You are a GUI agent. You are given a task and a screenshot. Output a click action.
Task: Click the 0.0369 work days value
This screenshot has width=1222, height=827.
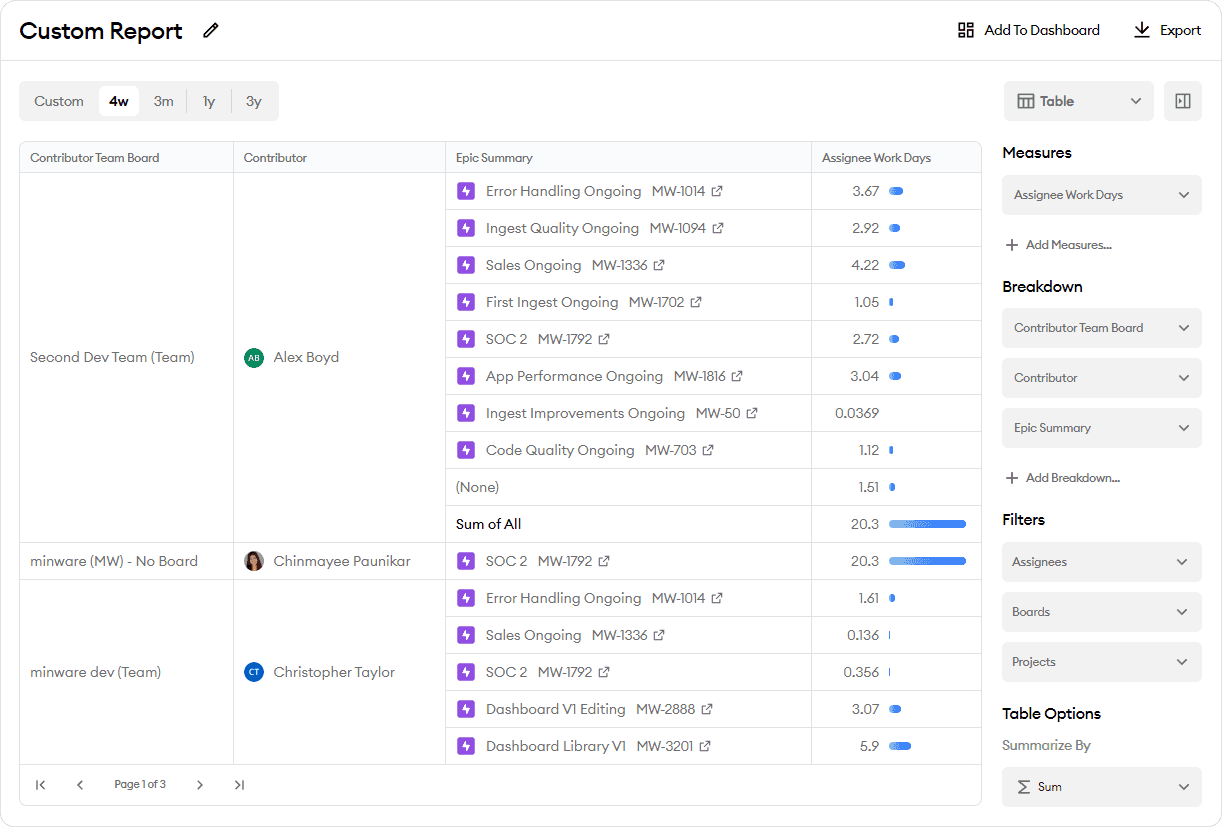point(856,413)
